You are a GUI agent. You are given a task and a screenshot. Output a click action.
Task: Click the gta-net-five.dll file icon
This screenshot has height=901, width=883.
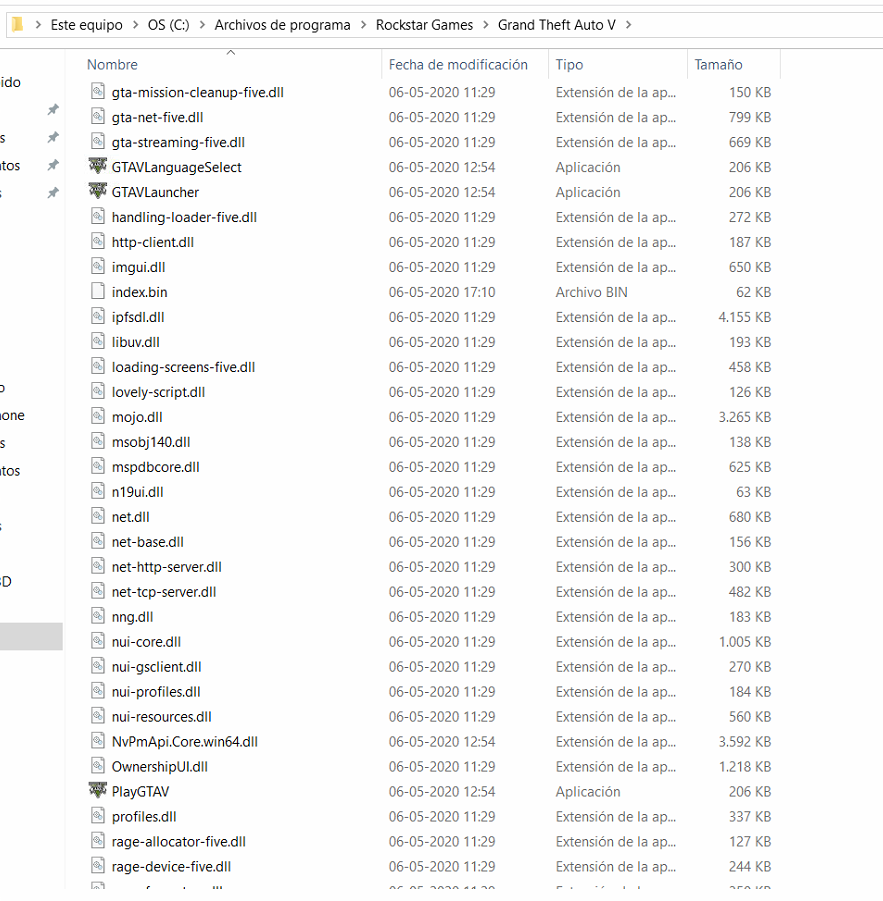click(x=98, y=117)
